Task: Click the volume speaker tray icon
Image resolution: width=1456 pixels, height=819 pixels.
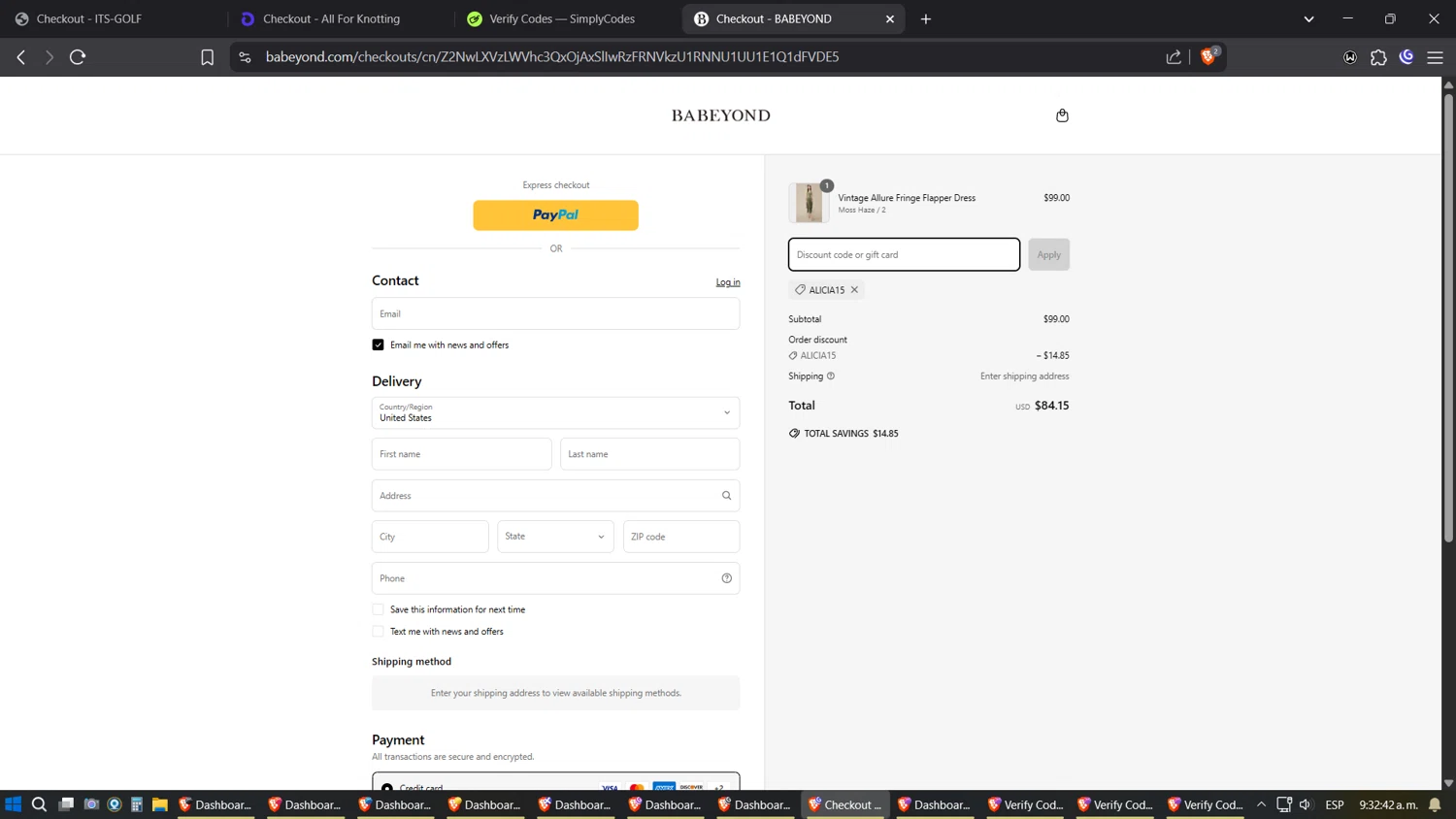Action: pyautogui.click(x=1306, y=804)
